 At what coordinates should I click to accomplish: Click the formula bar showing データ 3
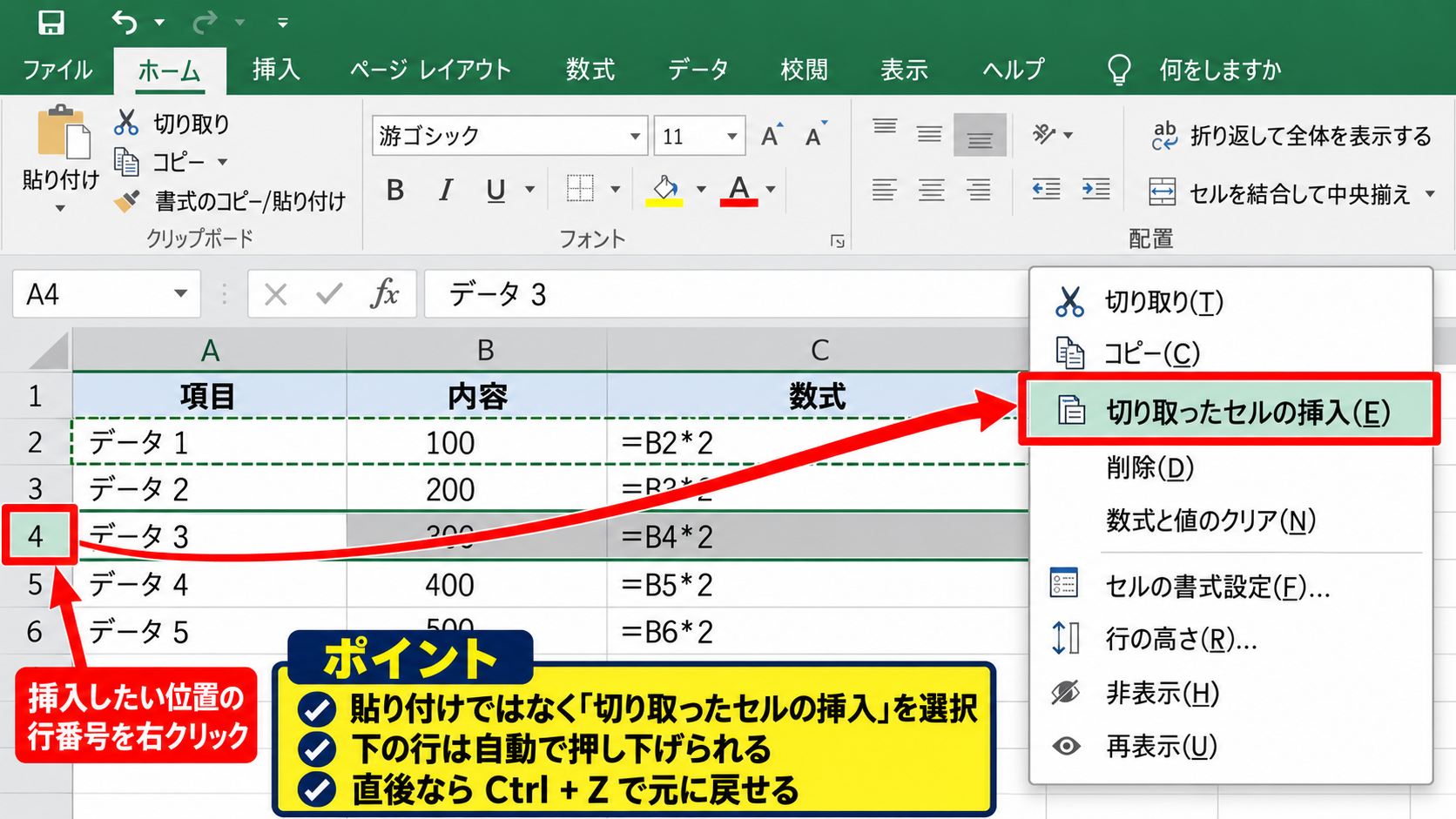[727, 294]
